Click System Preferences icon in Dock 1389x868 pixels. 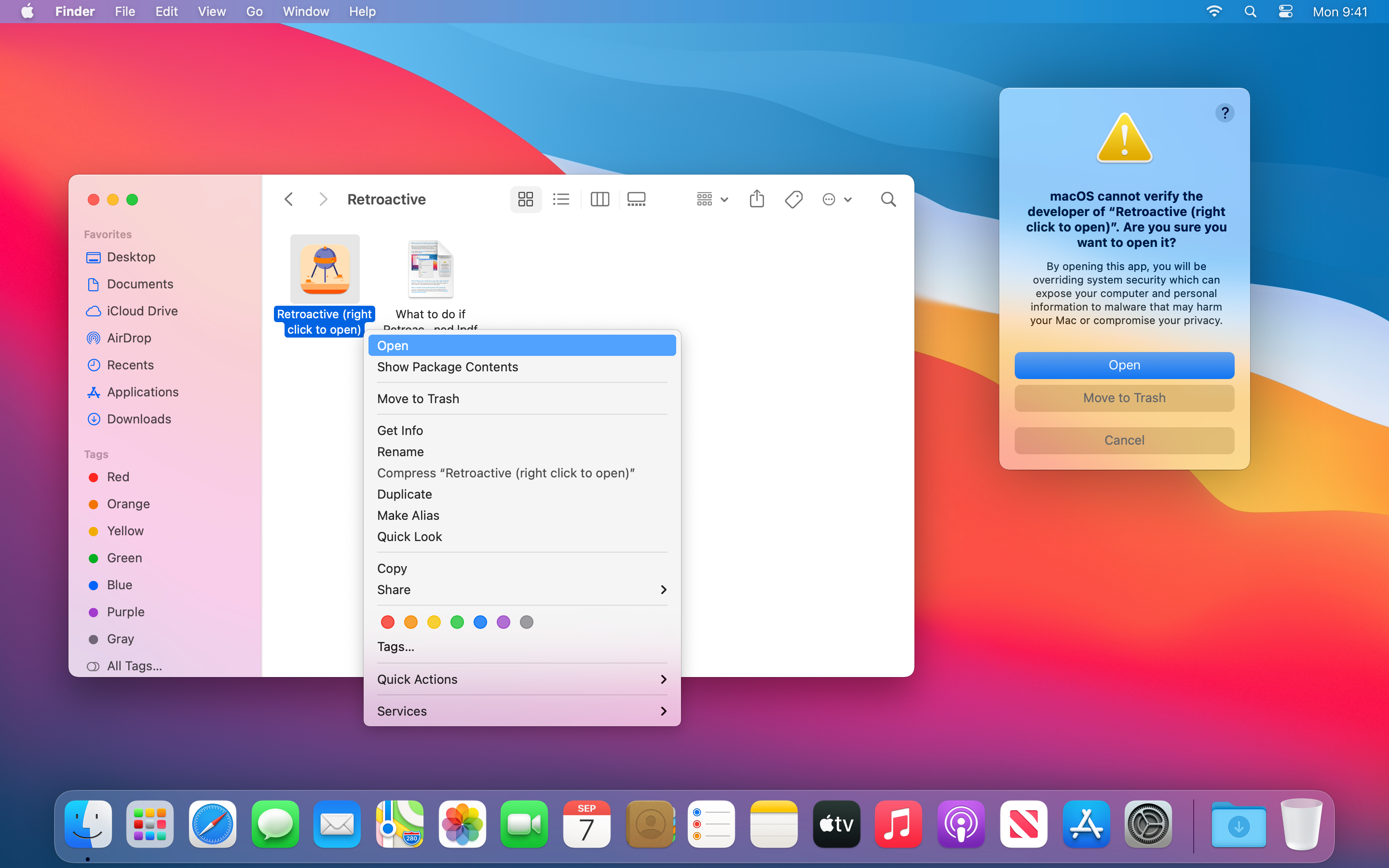point(1147,824)
